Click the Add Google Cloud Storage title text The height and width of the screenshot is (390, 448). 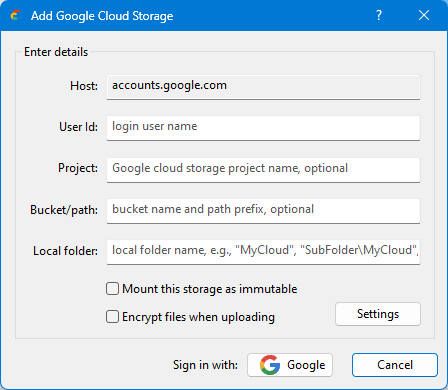pos(102,16)
